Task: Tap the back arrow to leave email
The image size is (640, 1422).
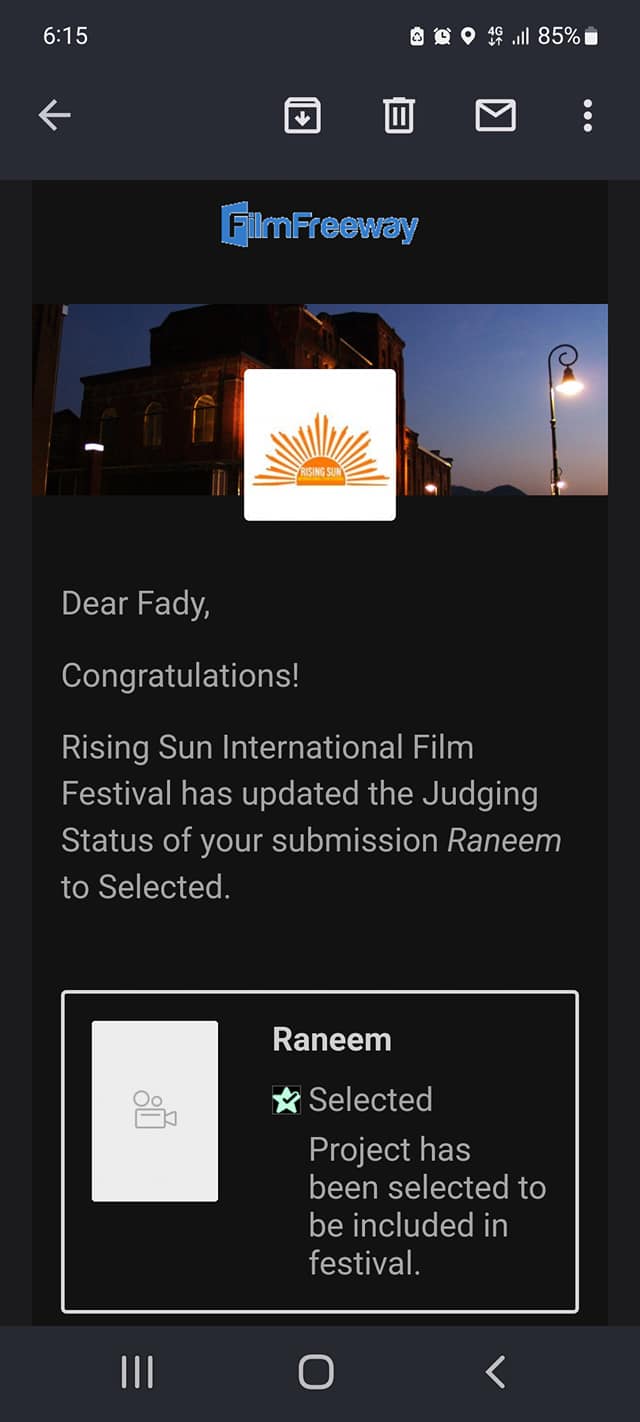Action: coord(55,116)
